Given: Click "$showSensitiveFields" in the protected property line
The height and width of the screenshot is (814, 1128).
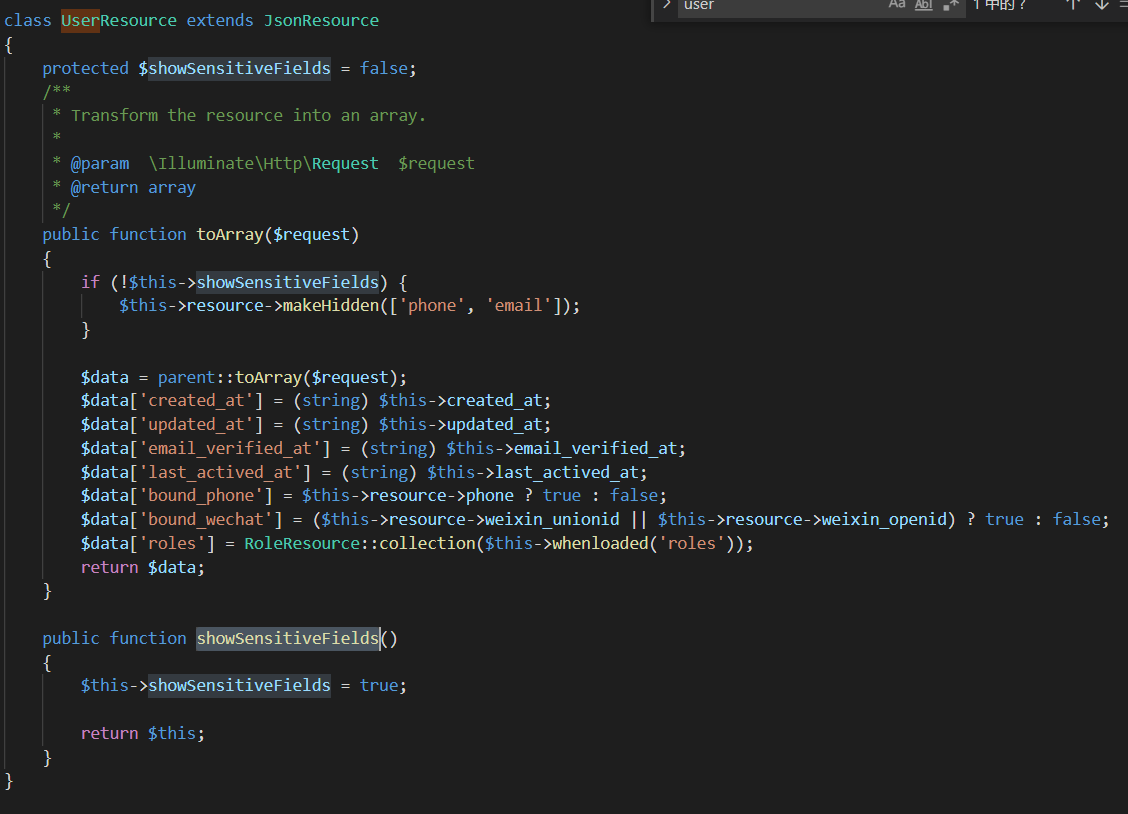Looking at the screenshot, I should tap(235, 68).
